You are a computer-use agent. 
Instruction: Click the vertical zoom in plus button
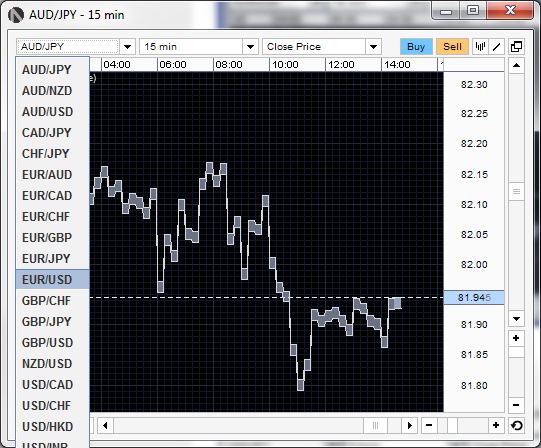pos(516,338)
